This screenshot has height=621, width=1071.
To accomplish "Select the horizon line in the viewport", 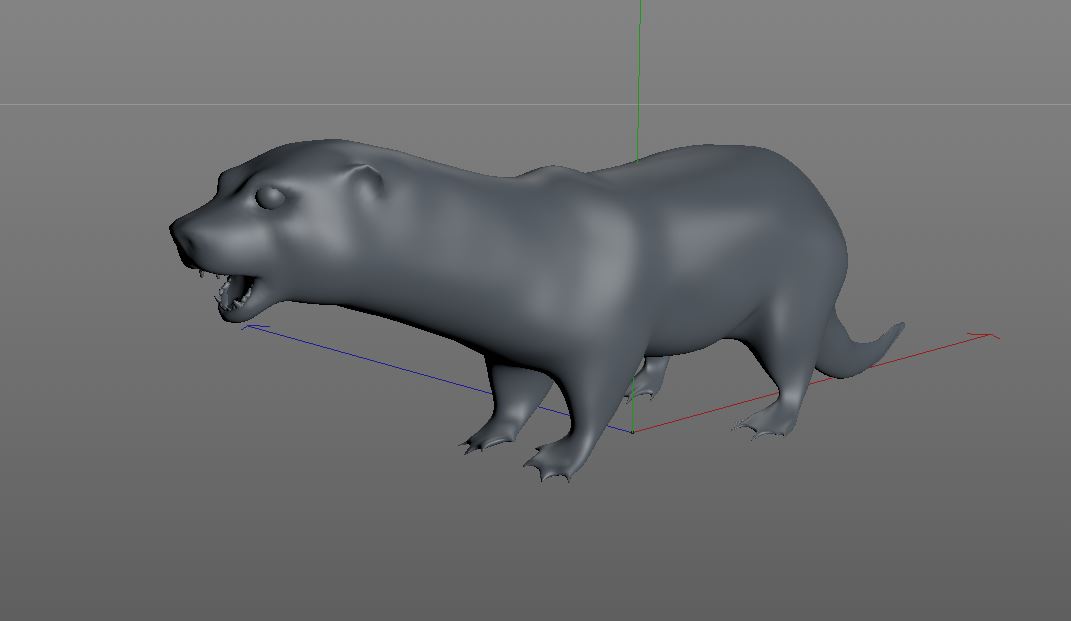I will point(536,105).
